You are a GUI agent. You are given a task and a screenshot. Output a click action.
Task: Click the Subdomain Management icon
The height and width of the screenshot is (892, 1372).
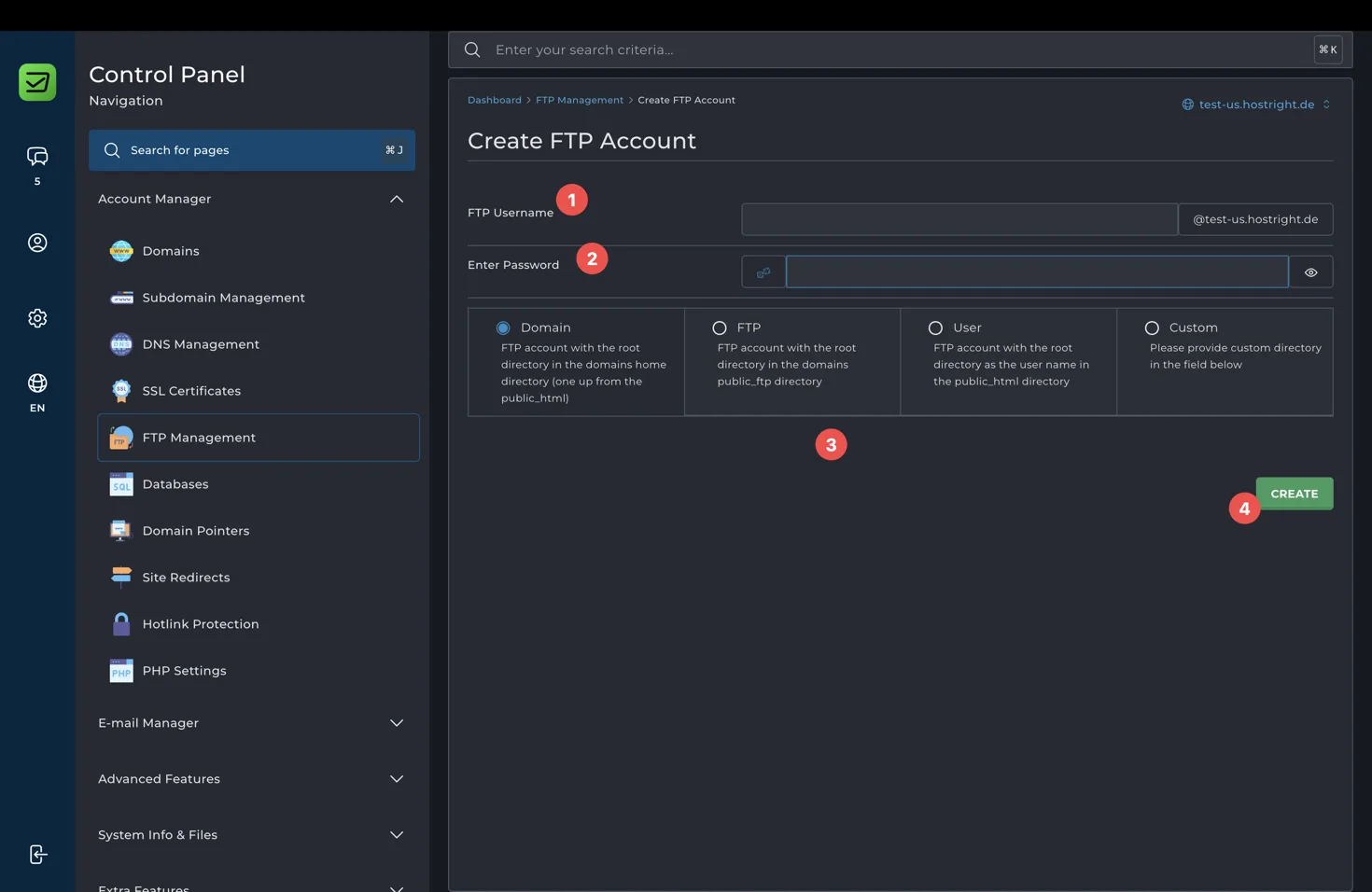coord(121,298)
